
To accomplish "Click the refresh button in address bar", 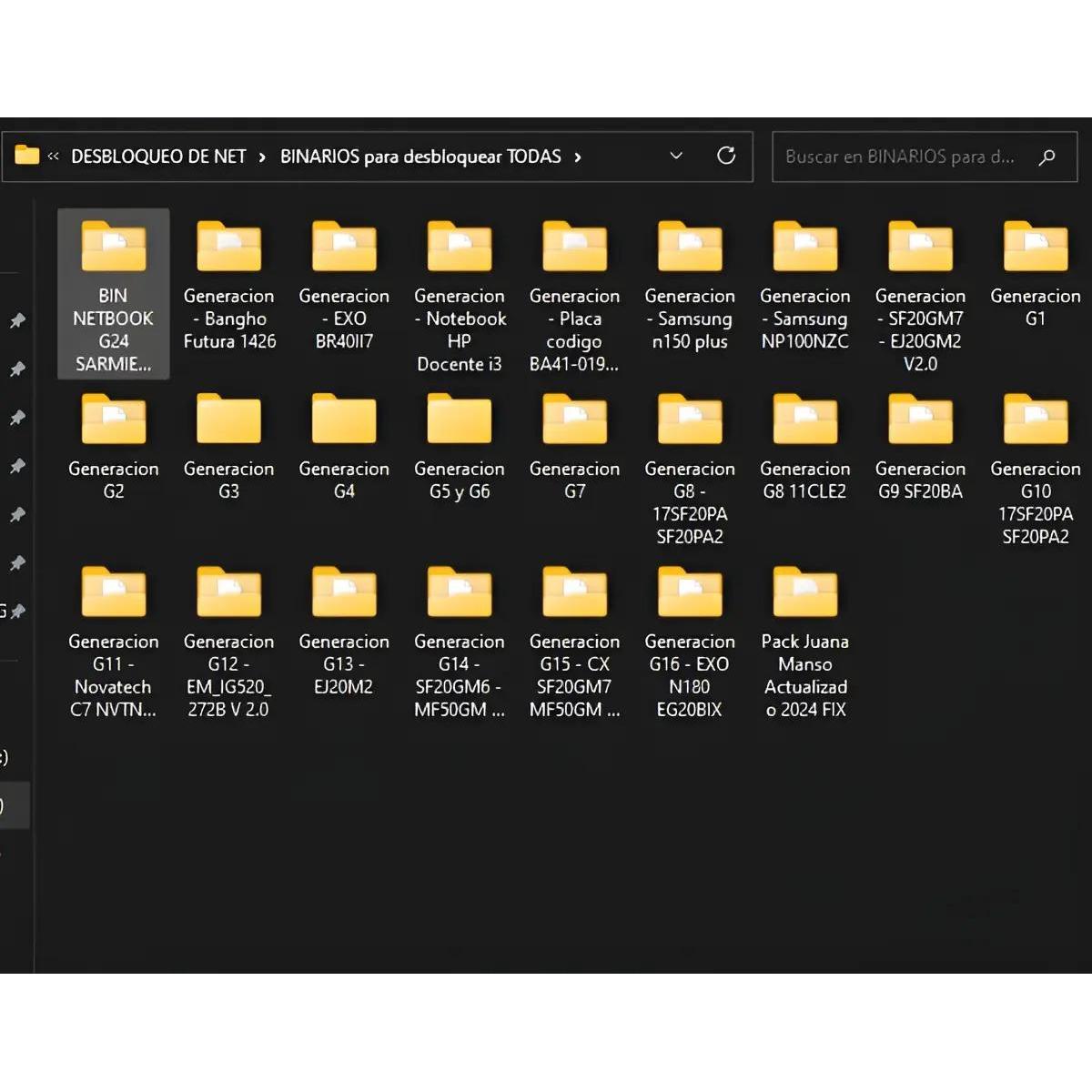I will pyautogui.click(x=726, y=156).
